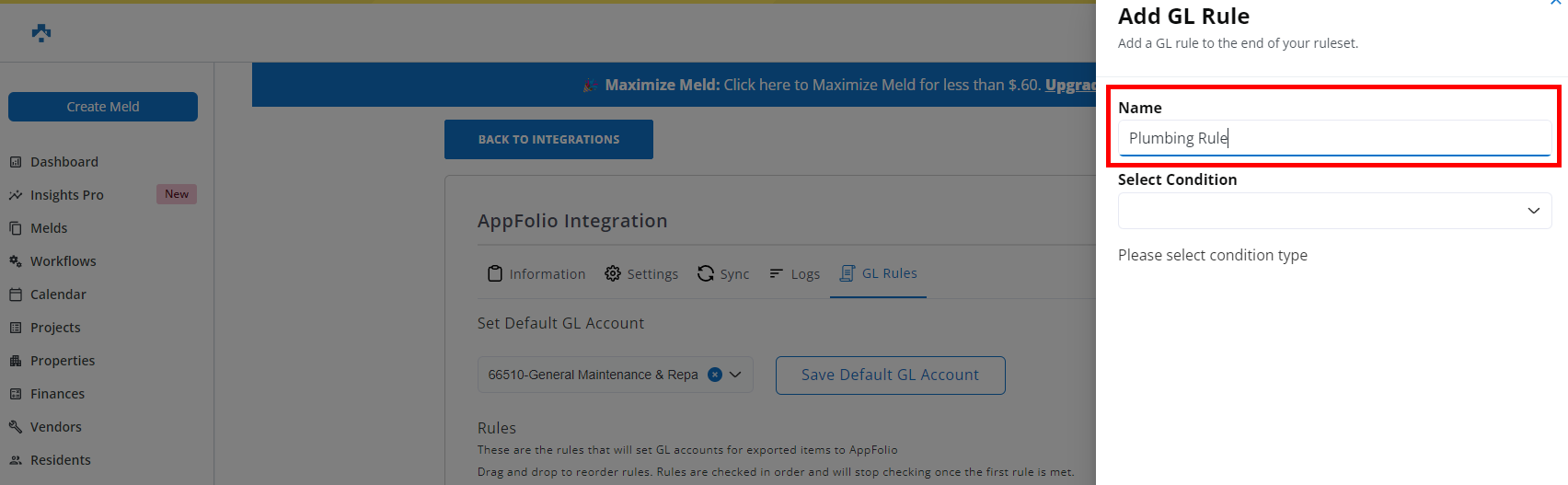Expand the Select Condition dropdown
The width and height of the screenshot is (1568, 485).
[1334, 211]
